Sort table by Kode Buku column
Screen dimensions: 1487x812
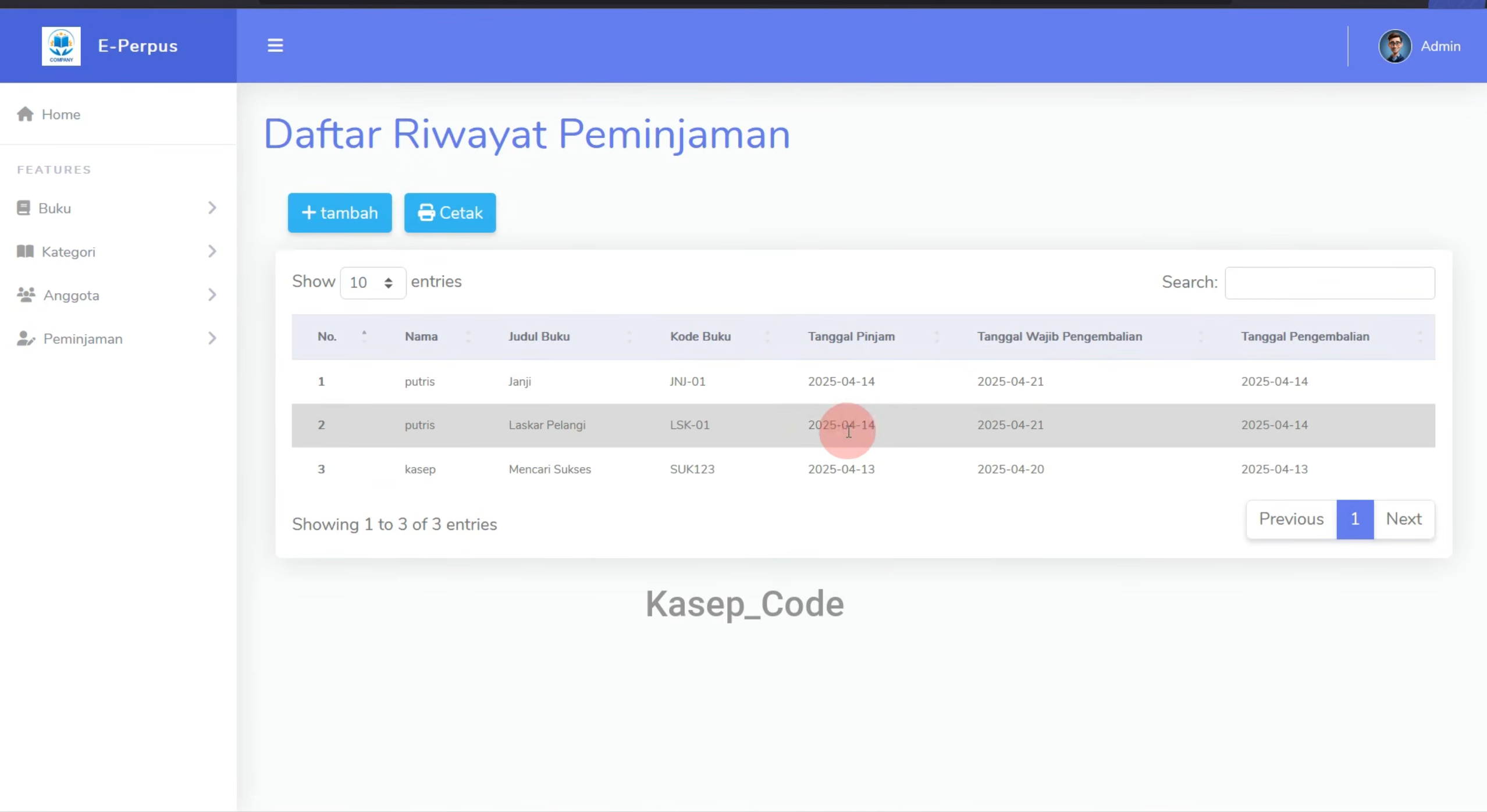[713, 337]
